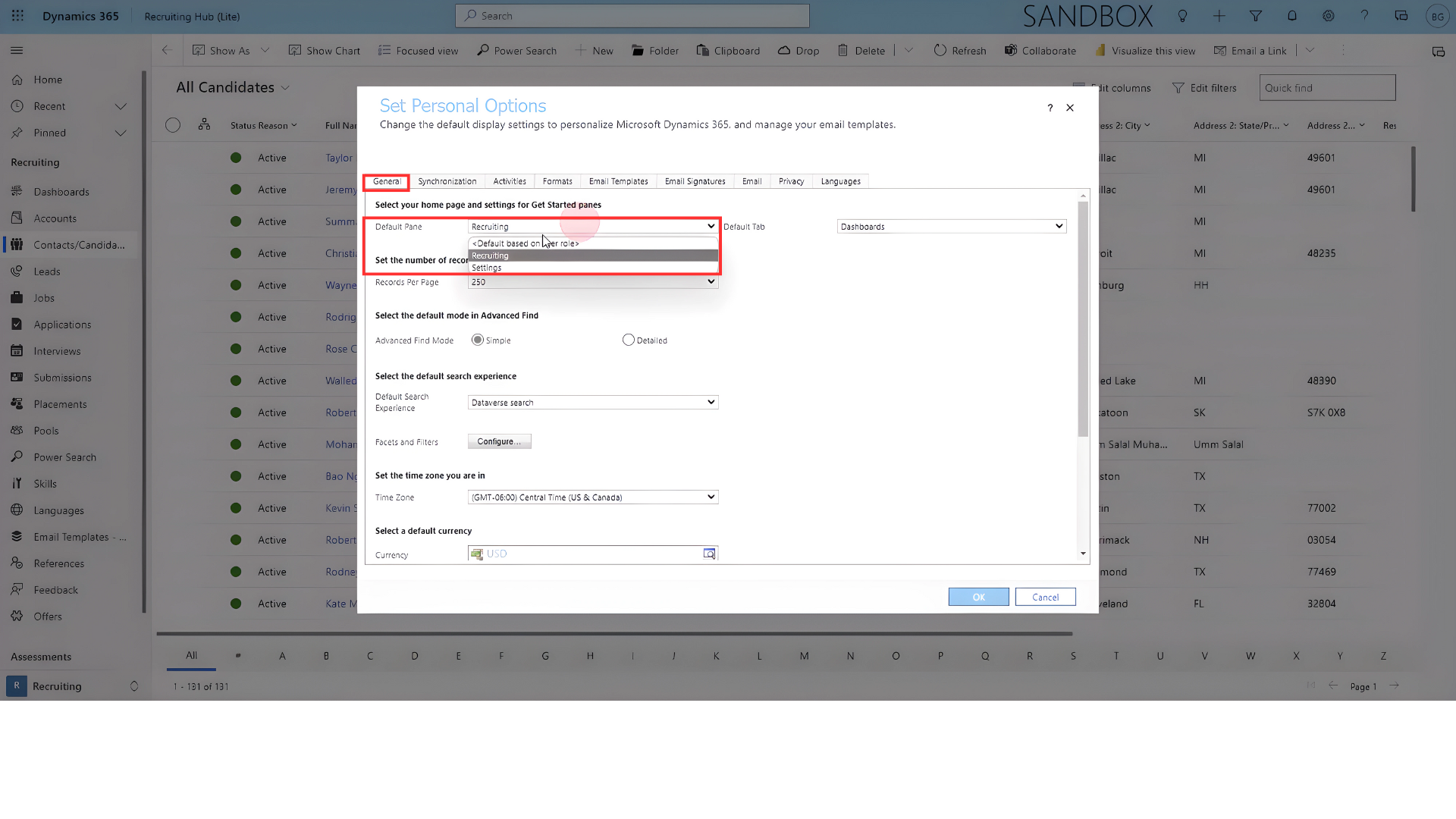Image resolution: width=1456 pixels, height=819 pixels.
Task: Click the dialog vertical scrollbar
Action: point(1083,318)
